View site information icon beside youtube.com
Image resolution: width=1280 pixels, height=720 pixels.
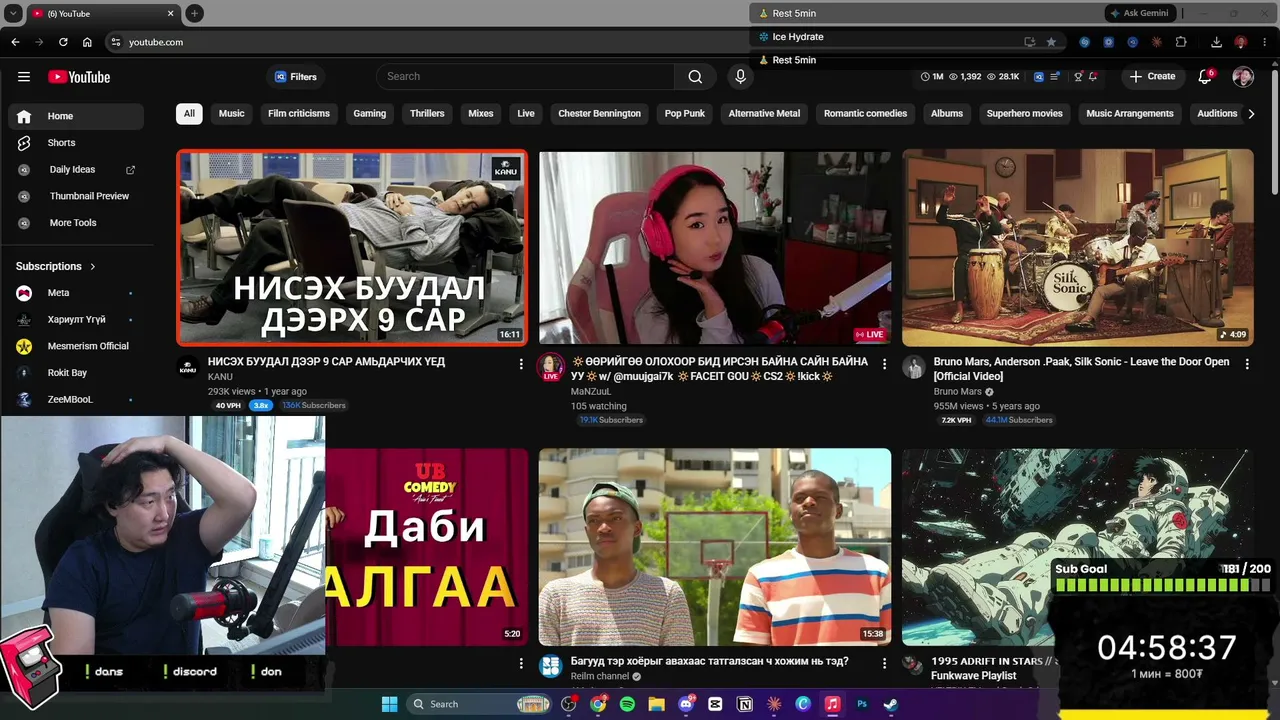tap(116, 42)
